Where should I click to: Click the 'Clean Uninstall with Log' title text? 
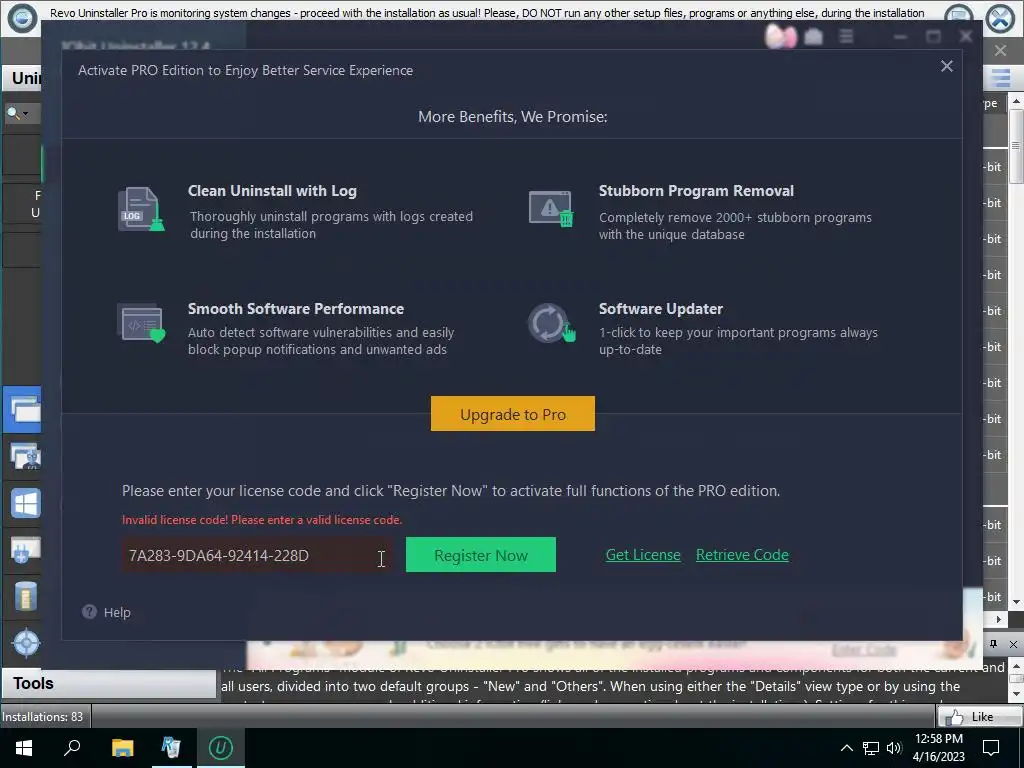(272, 191)
